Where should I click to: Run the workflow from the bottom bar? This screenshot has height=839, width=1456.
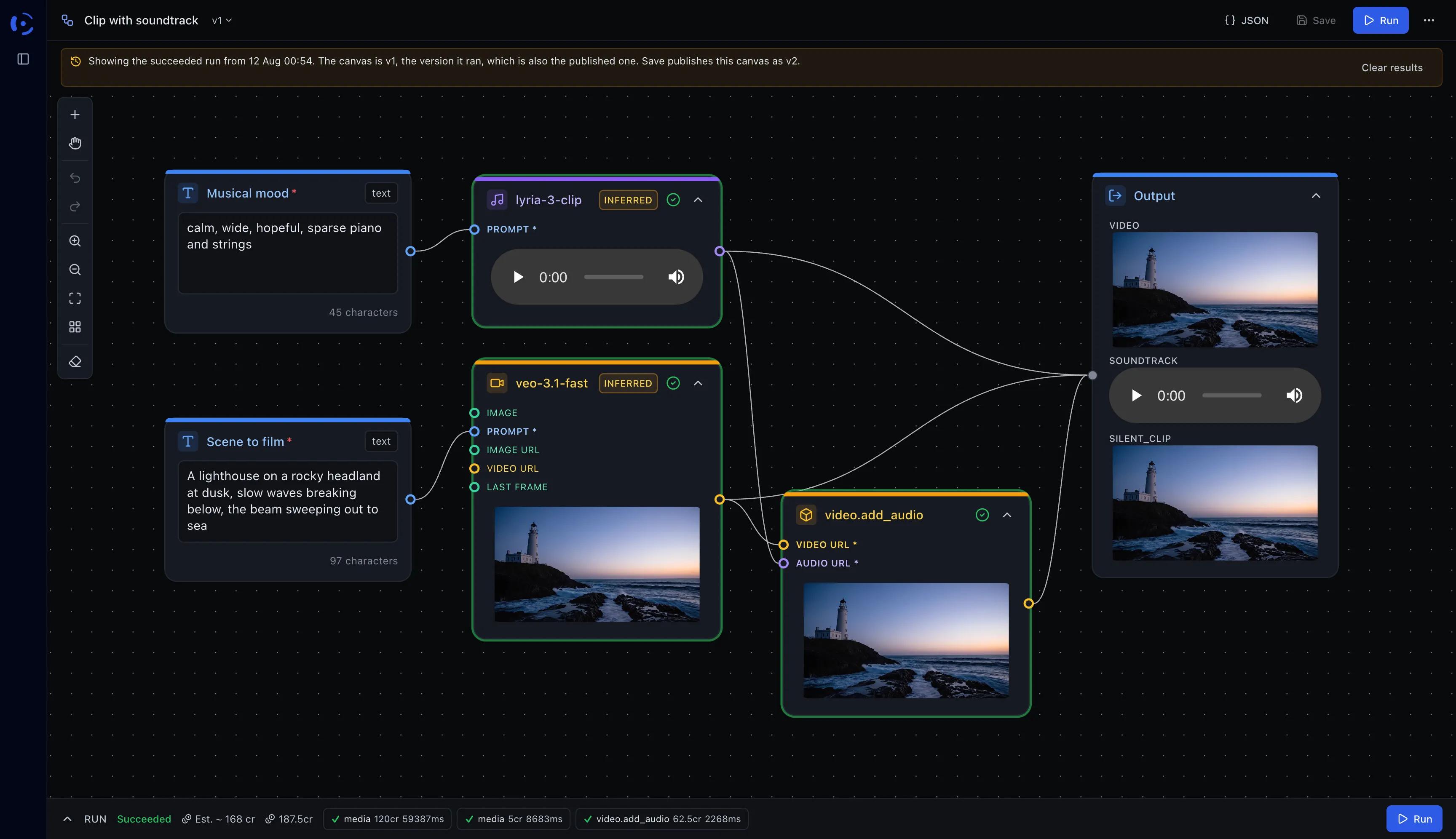[x=1414, y=819]
